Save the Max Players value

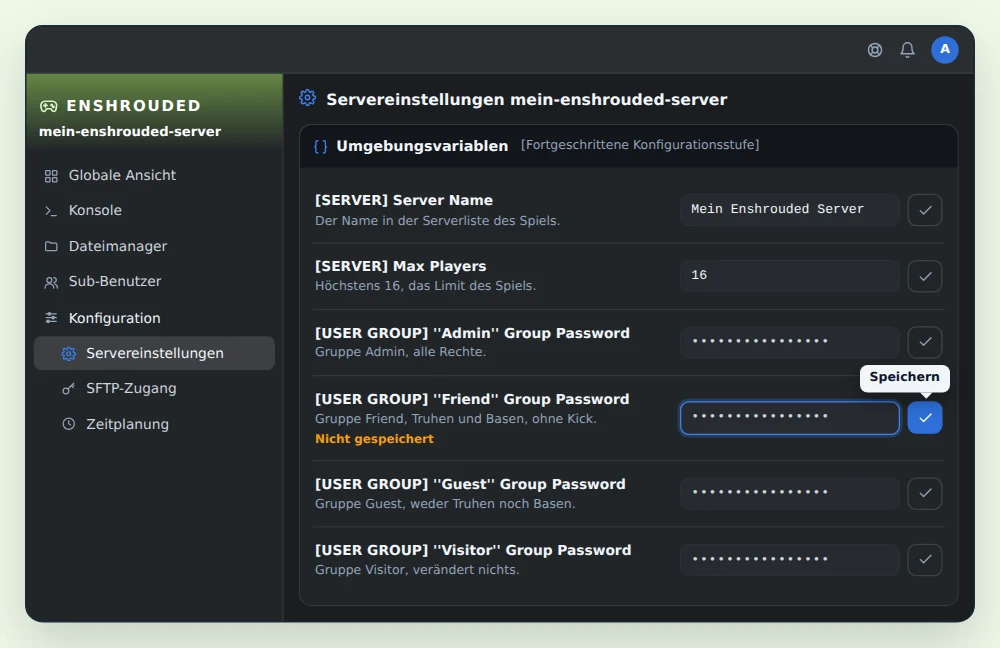(925, 276)
